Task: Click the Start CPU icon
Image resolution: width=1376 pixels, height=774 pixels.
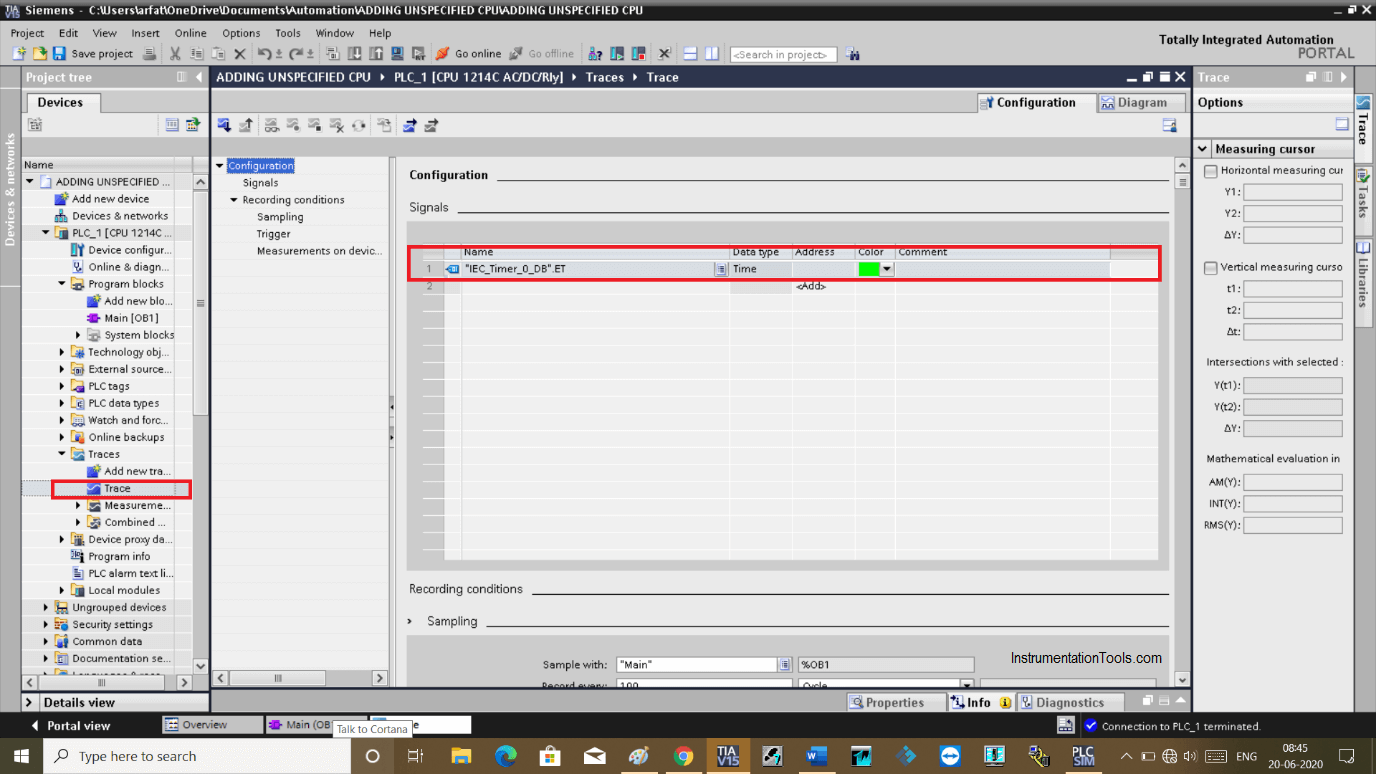Action: click(x=617, y=54)
